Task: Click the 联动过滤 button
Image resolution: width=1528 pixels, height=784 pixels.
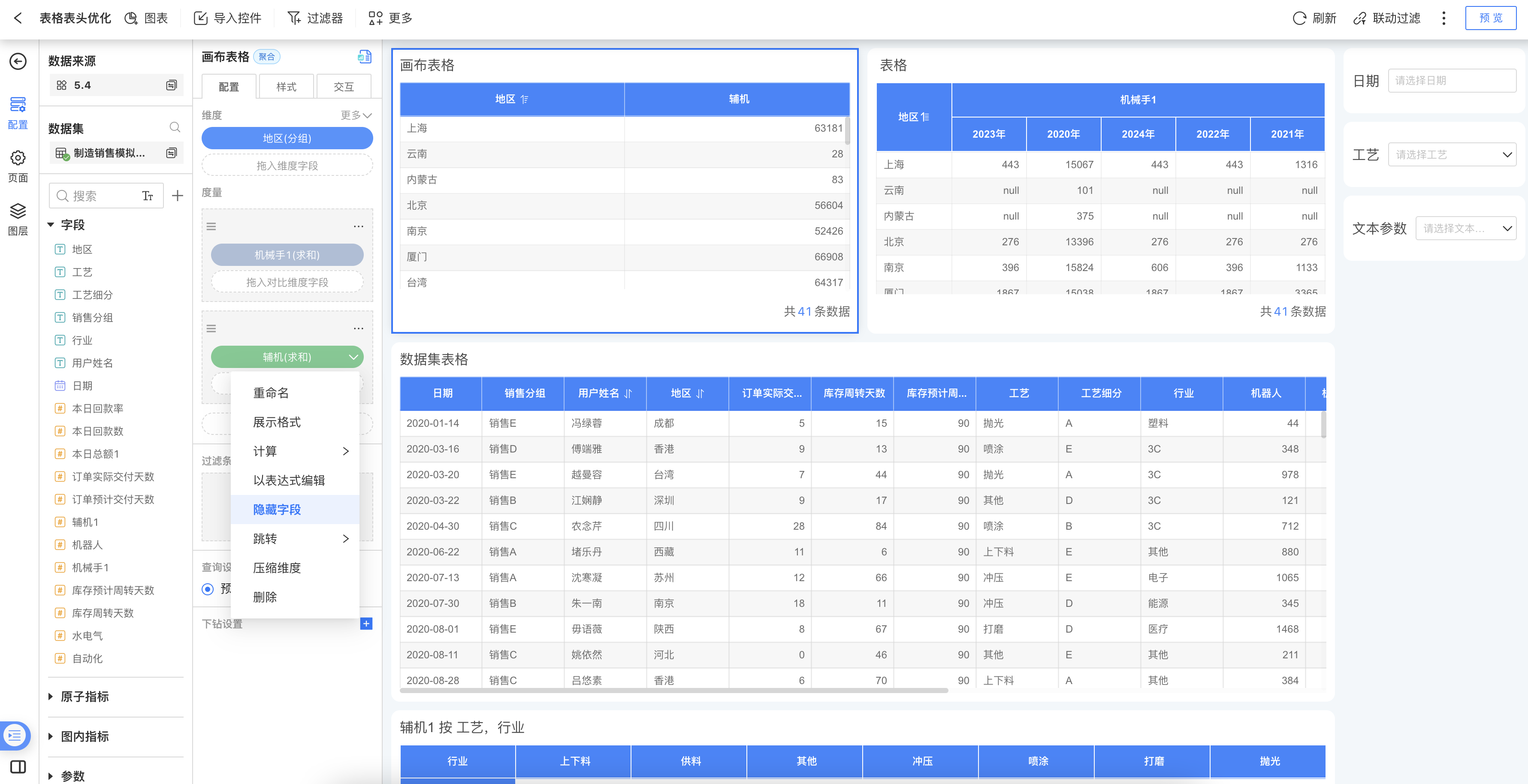Action: click(x=1387, y=18)
